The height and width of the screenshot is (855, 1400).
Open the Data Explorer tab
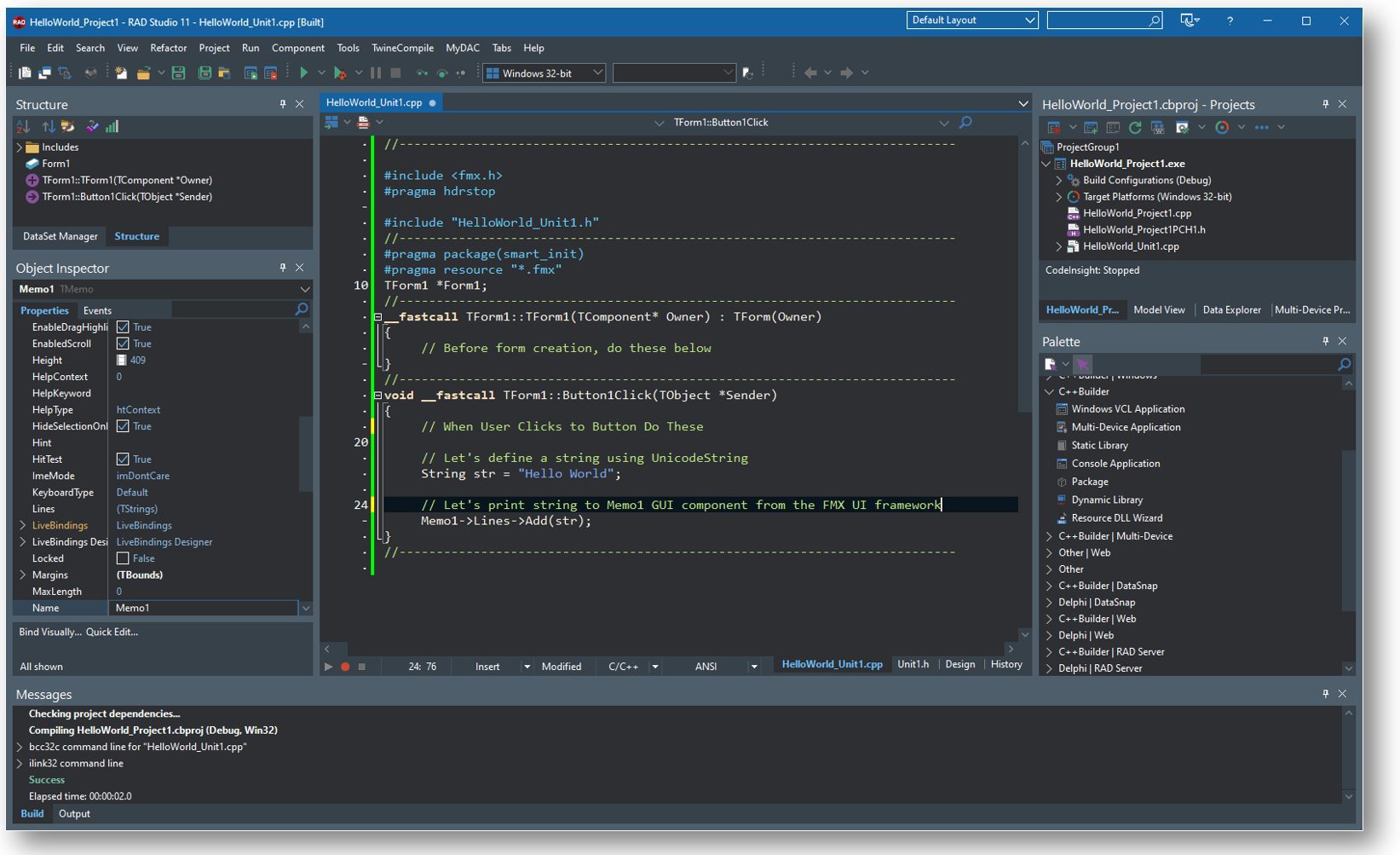pos(1231,310)
